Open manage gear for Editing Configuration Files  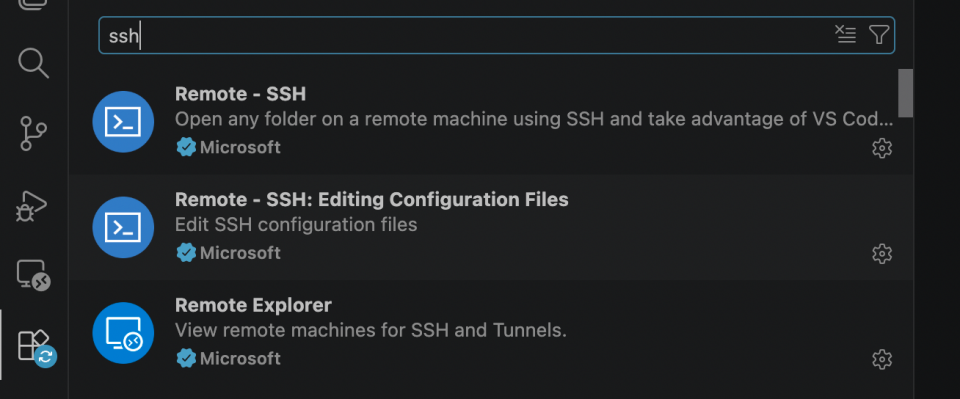click(882, 253)
